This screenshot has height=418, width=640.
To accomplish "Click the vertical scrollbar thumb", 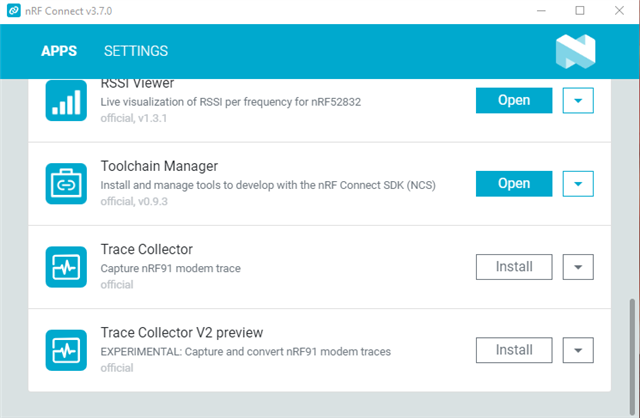I will coord(632,357).
